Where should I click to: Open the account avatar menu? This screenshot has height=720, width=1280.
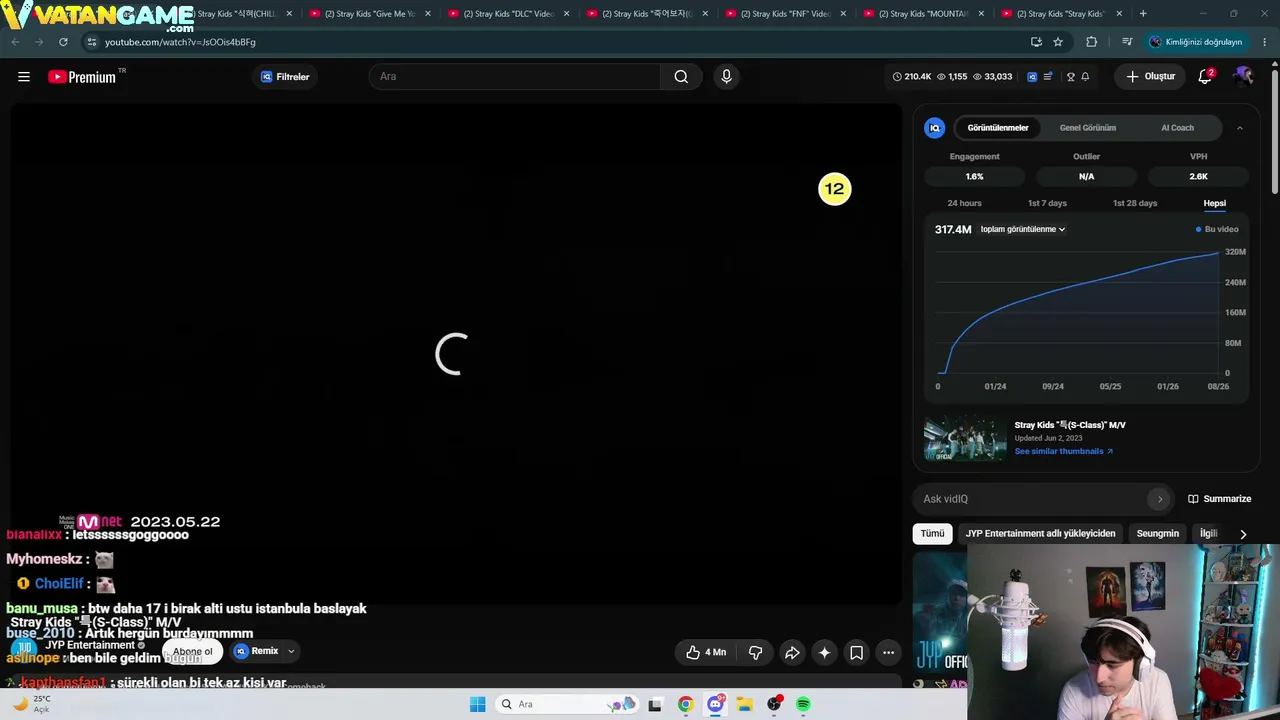(1243, 77)
